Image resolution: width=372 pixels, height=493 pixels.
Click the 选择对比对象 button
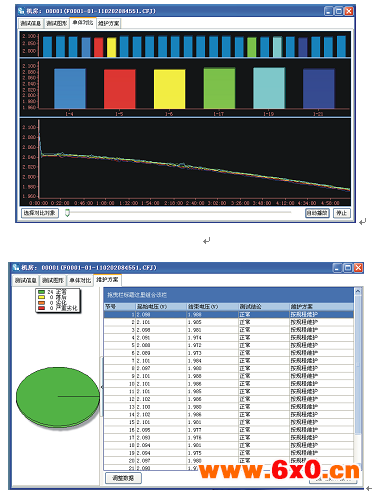click(x=40, y=213)
